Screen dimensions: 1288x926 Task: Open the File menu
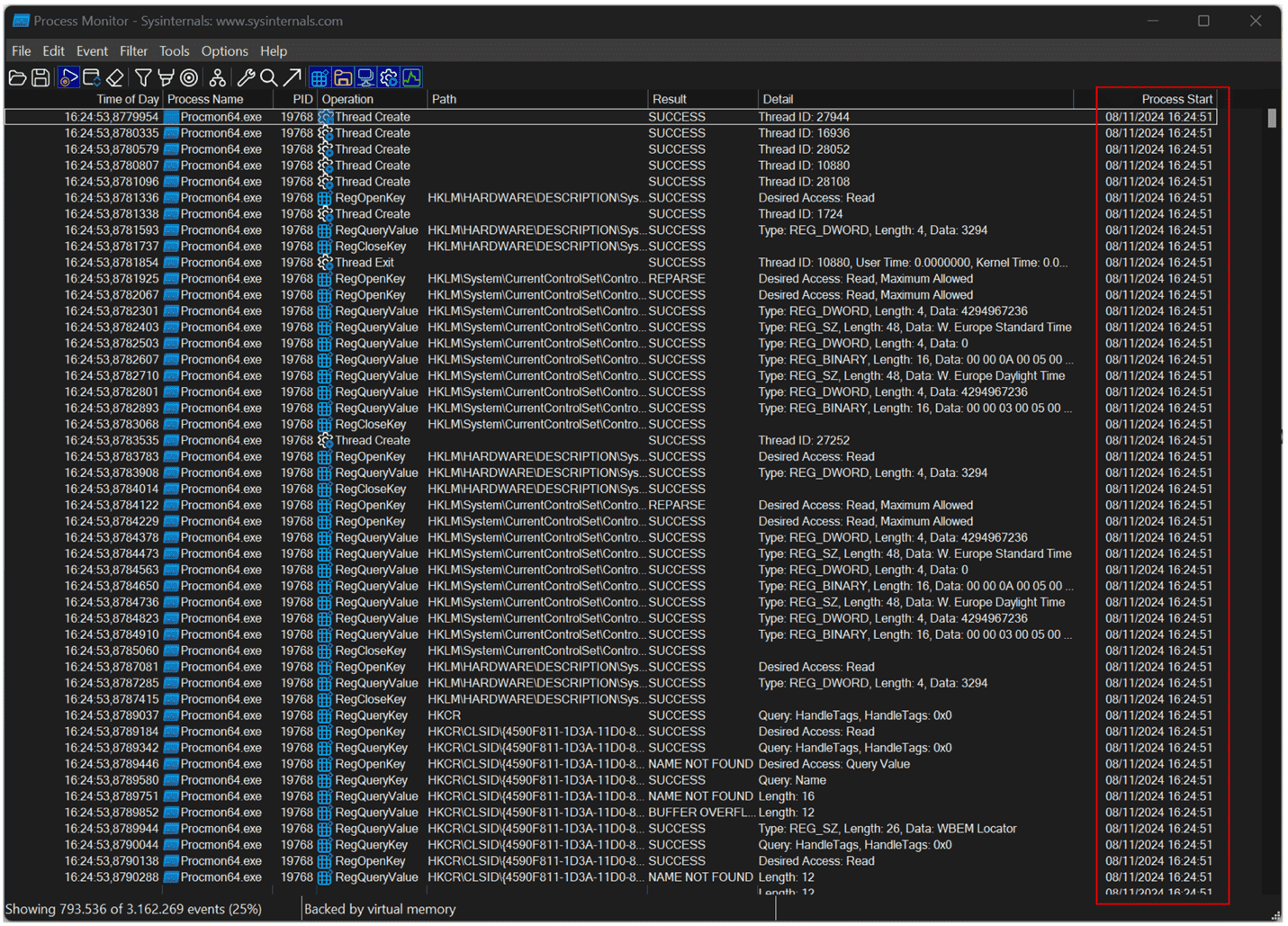(22, 51)
